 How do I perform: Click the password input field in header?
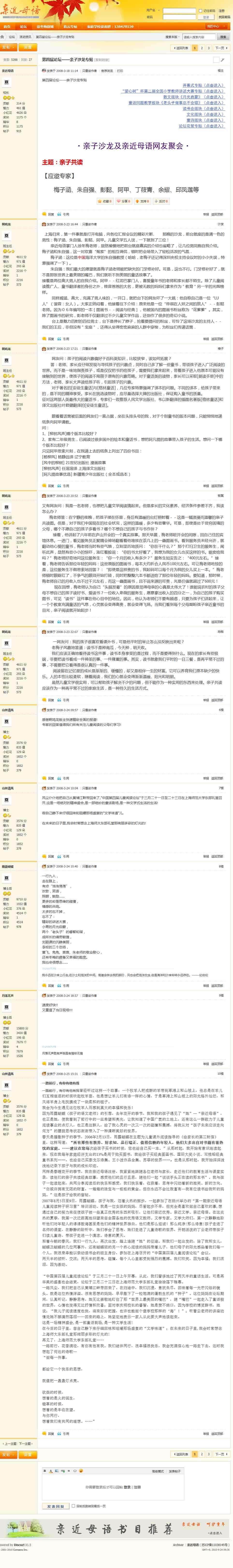coord(180,17)
